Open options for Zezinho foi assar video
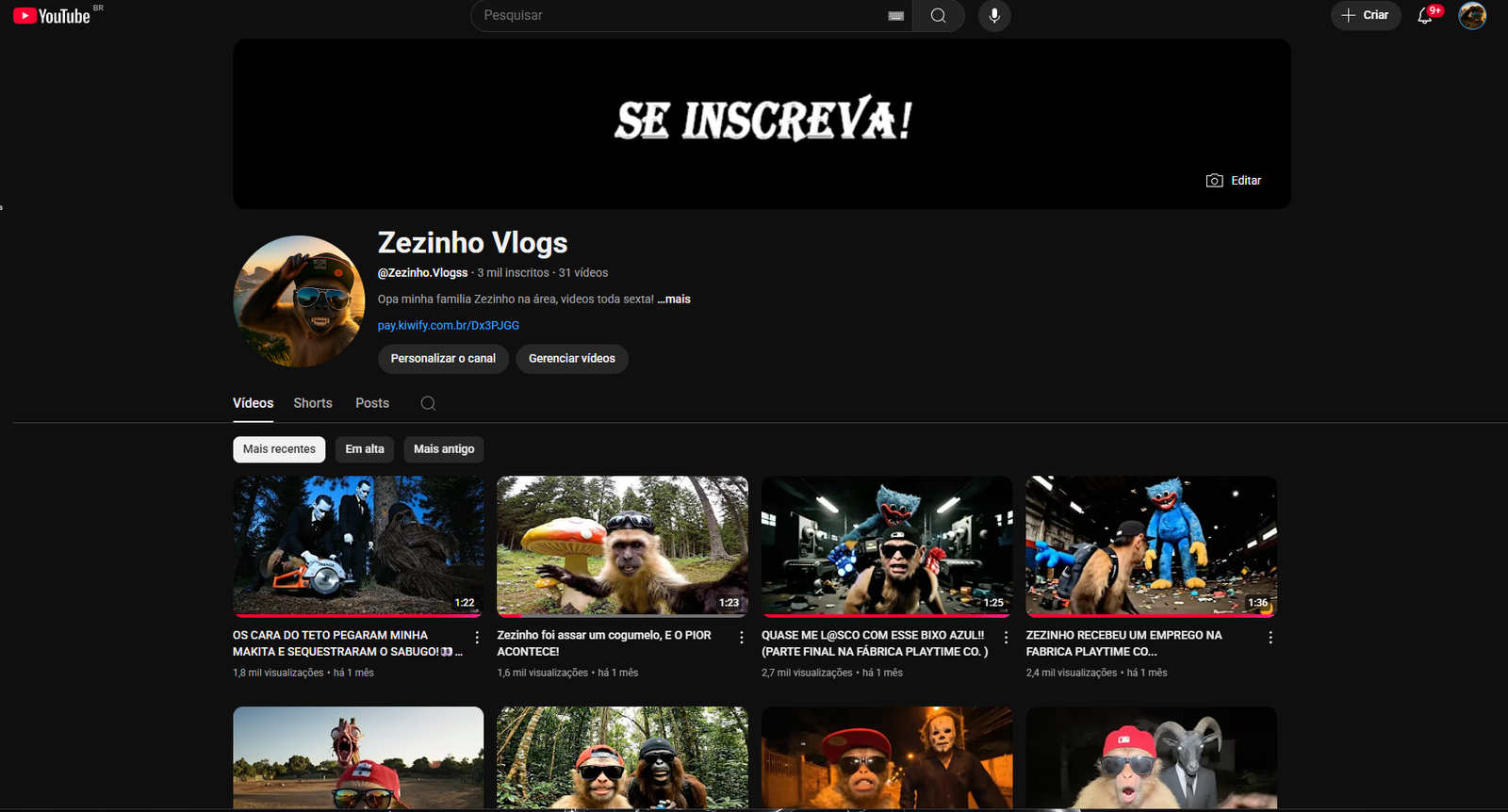Screen dimensions: 1508x812 tap(742, 638)
